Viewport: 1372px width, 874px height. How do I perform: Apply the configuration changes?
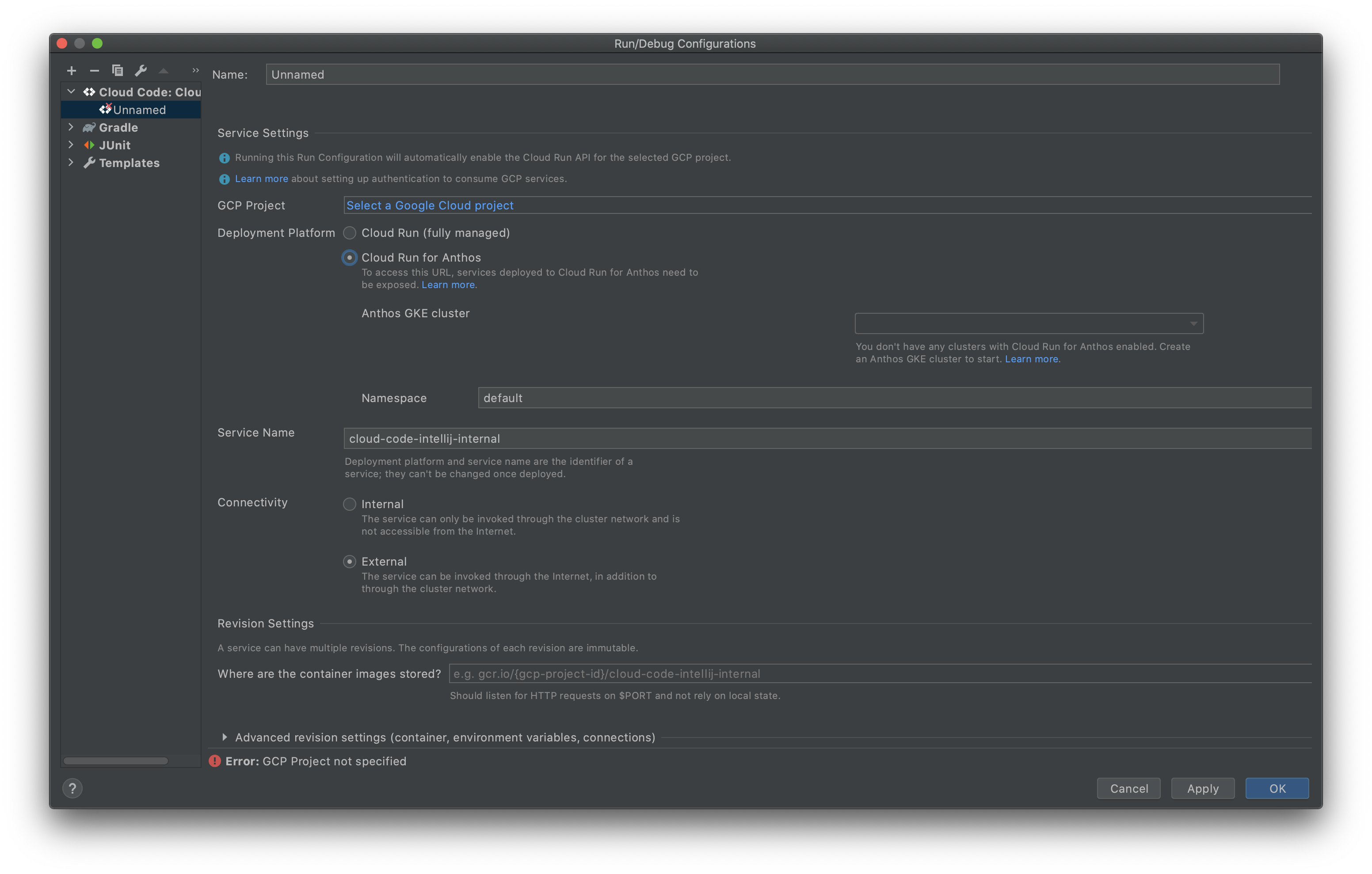[x=1202, y=788]
